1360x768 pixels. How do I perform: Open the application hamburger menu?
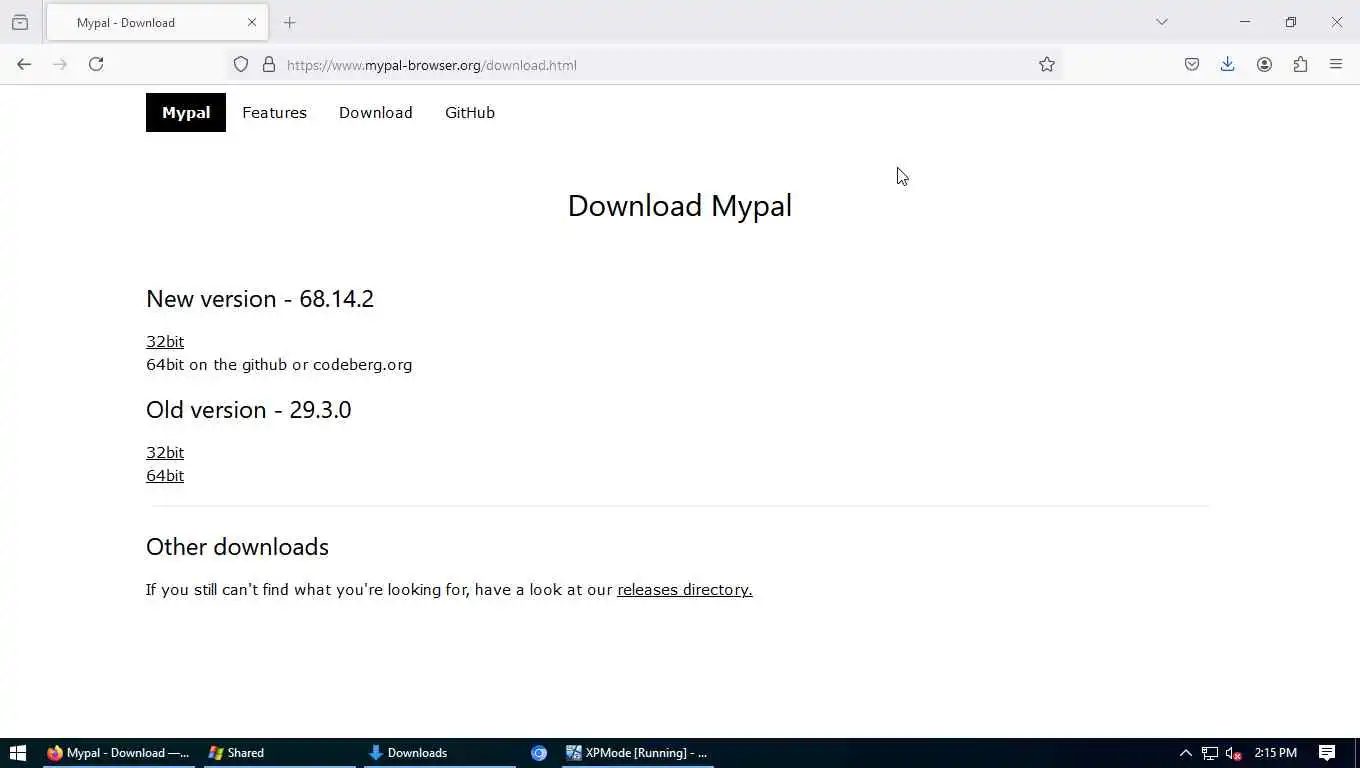tap(1336, 65)
